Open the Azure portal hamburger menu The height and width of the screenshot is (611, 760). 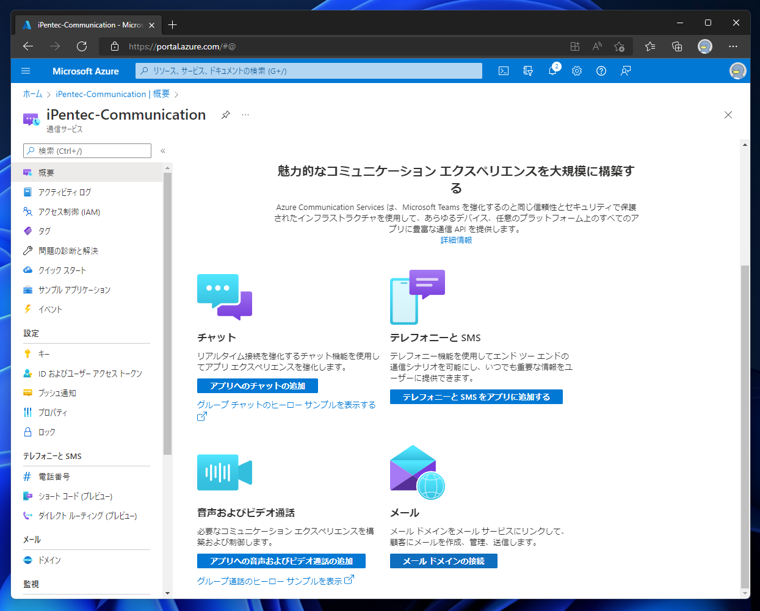(x=26, y=71)
